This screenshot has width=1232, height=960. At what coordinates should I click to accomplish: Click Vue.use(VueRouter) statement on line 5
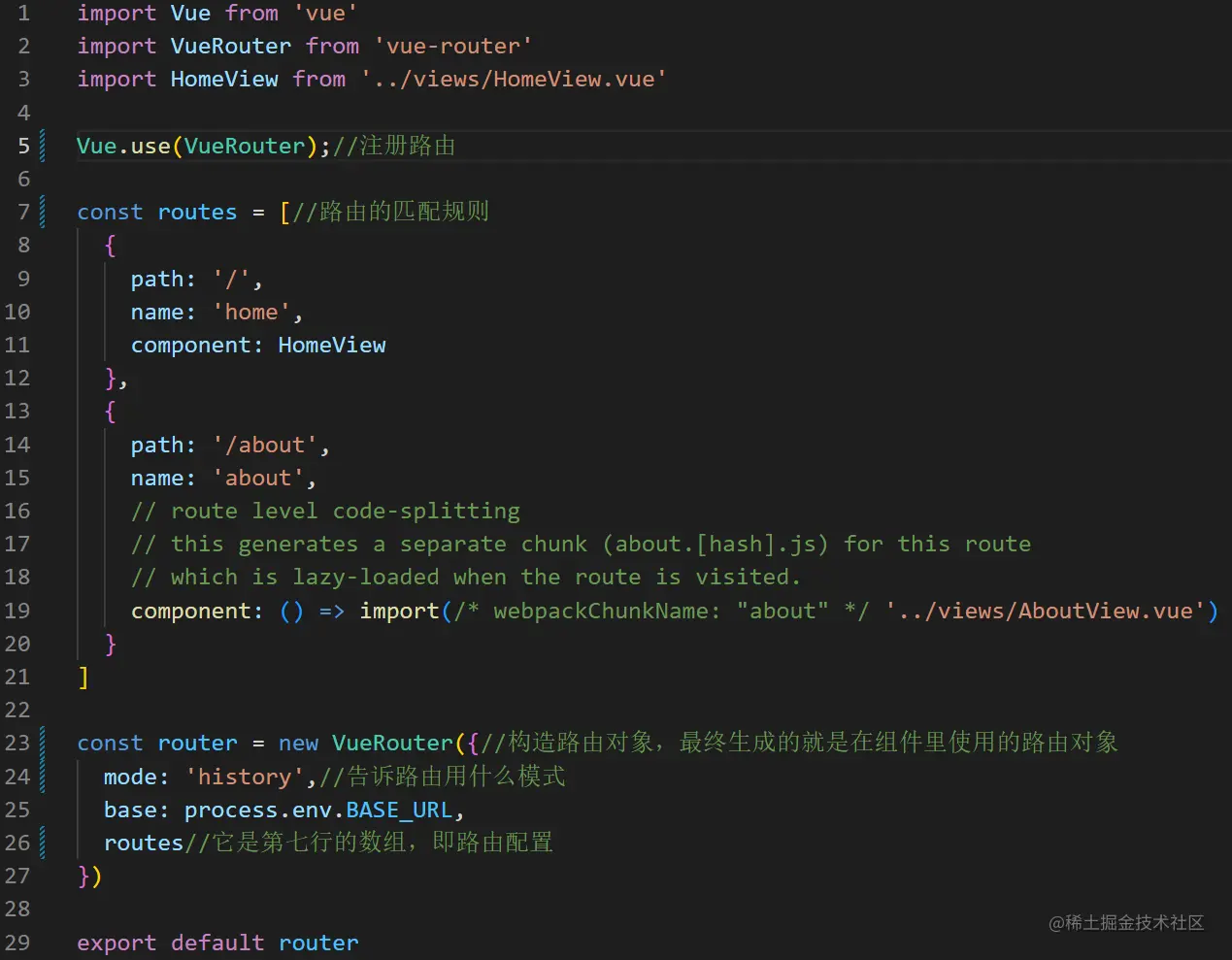204,146
